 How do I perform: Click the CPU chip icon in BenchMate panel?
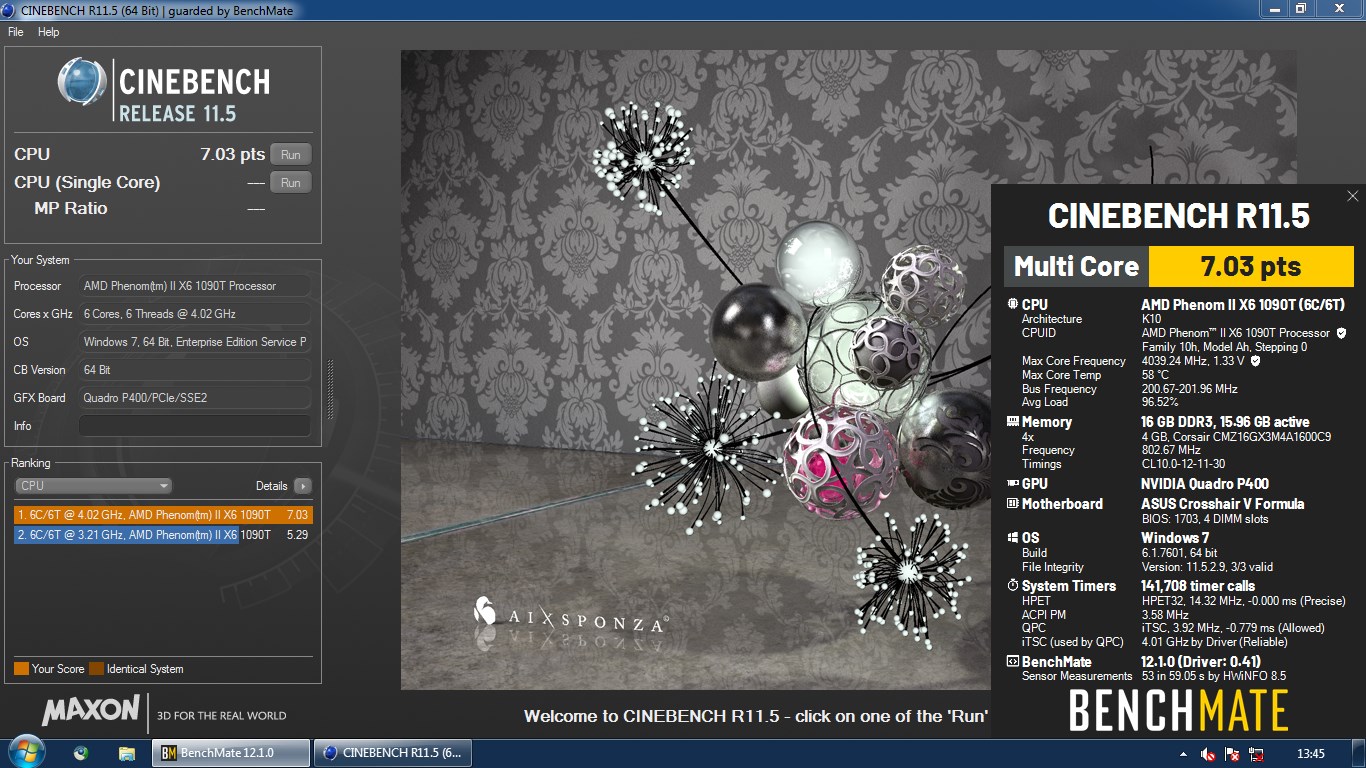[1012, 305]
